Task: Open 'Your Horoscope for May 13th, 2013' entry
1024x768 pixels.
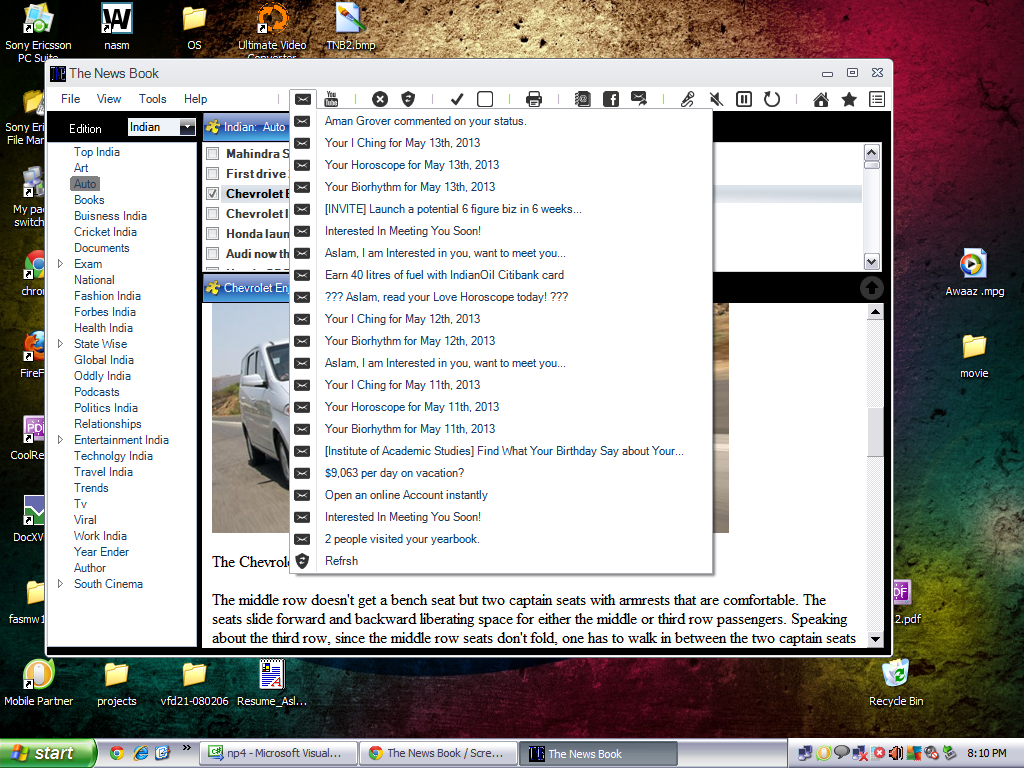Action: tap(502, 165)
